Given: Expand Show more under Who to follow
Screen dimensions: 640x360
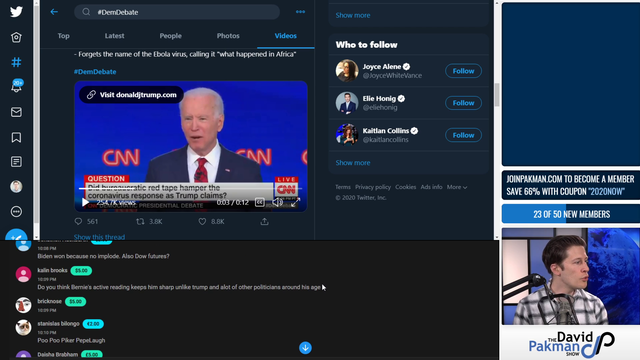Looking at the screenshot, I should click(x=353, y=162).
